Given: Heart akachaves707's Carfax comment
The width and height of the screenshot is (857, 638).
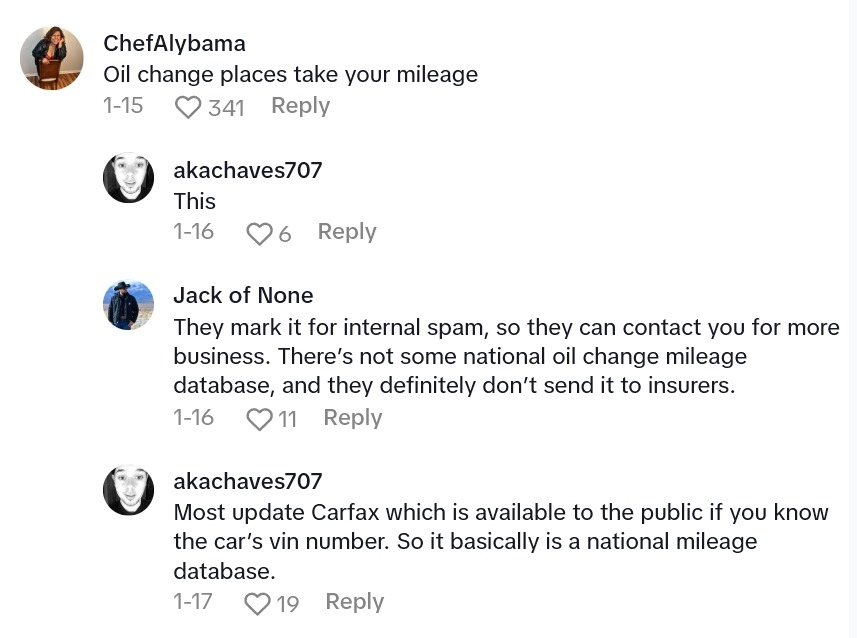Looking at the screenshot, I should point(258,604).
